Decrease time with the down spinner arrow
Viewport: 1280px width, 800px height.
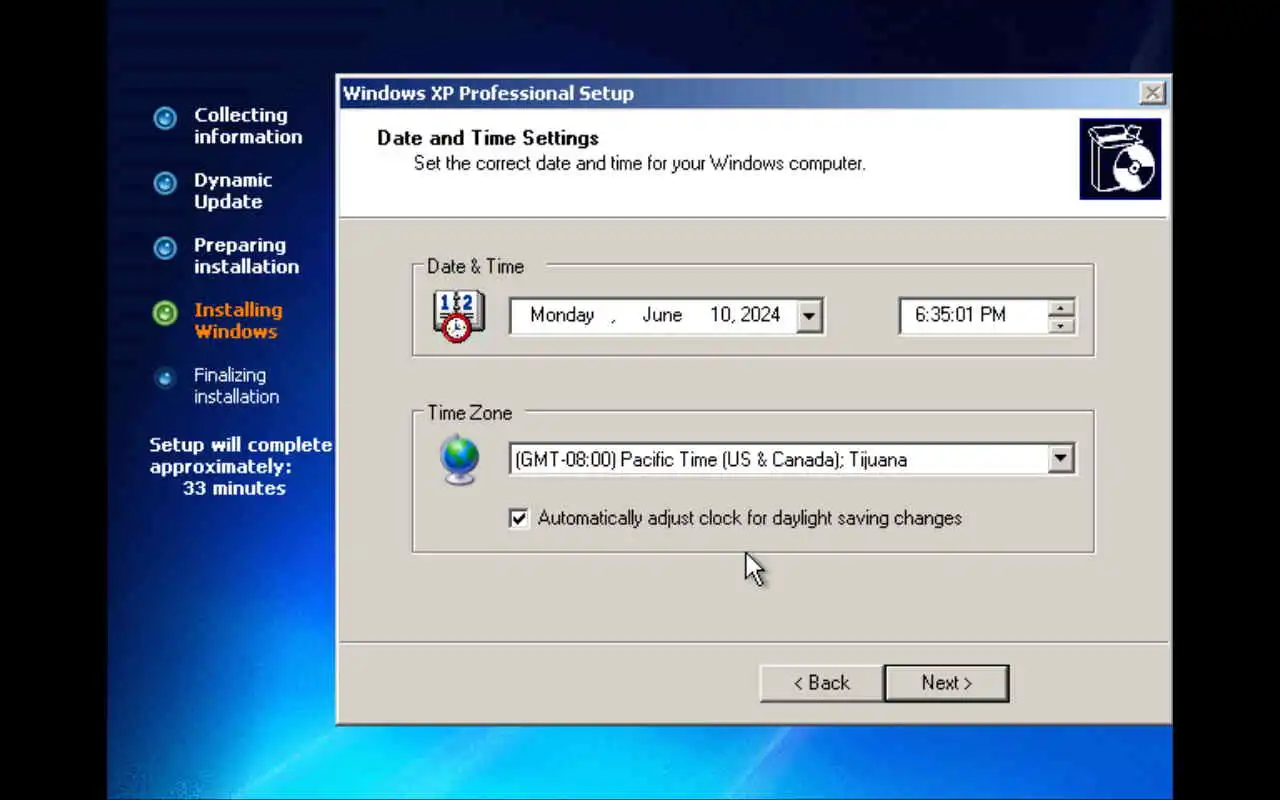1061,325
